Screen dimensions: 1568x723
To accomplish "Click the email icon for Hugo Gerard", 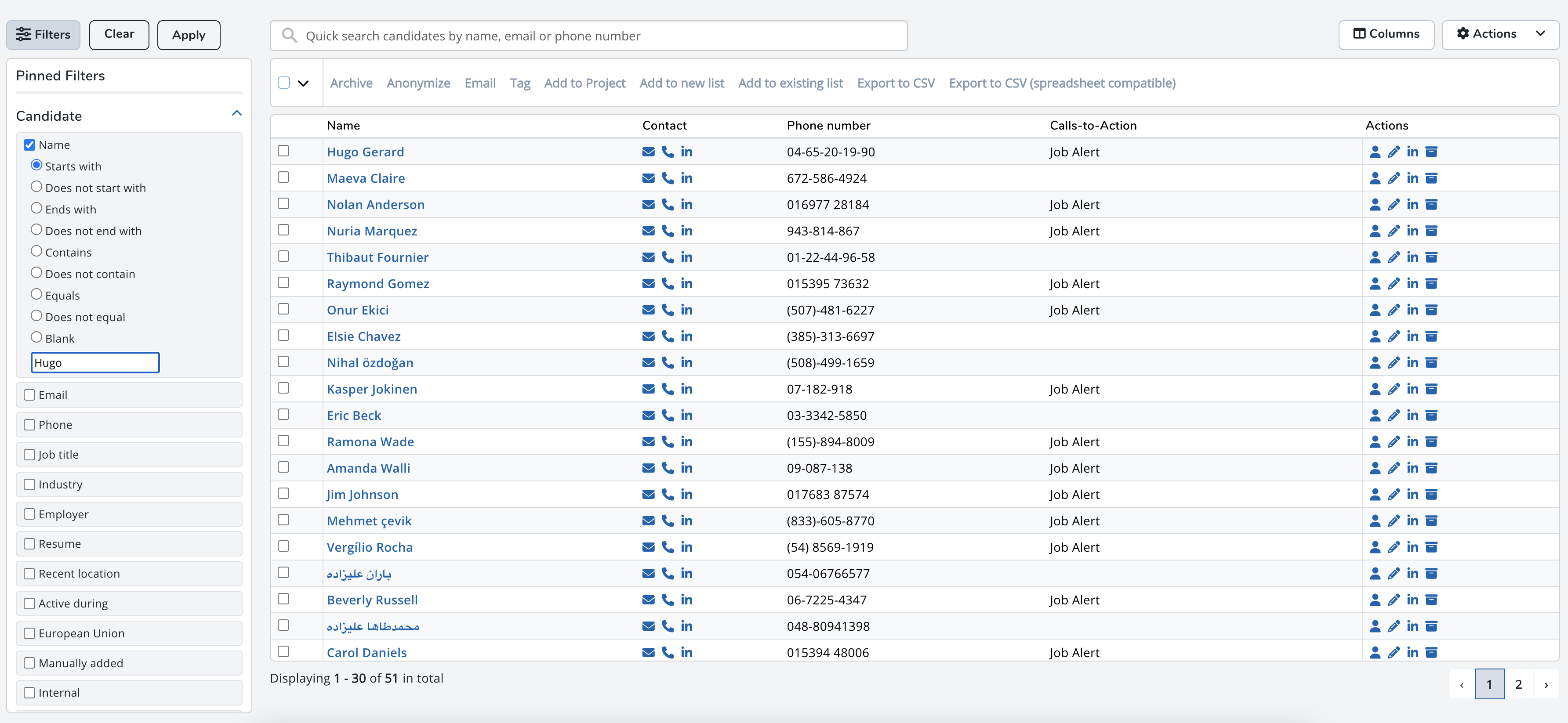I will pos(648,152).
